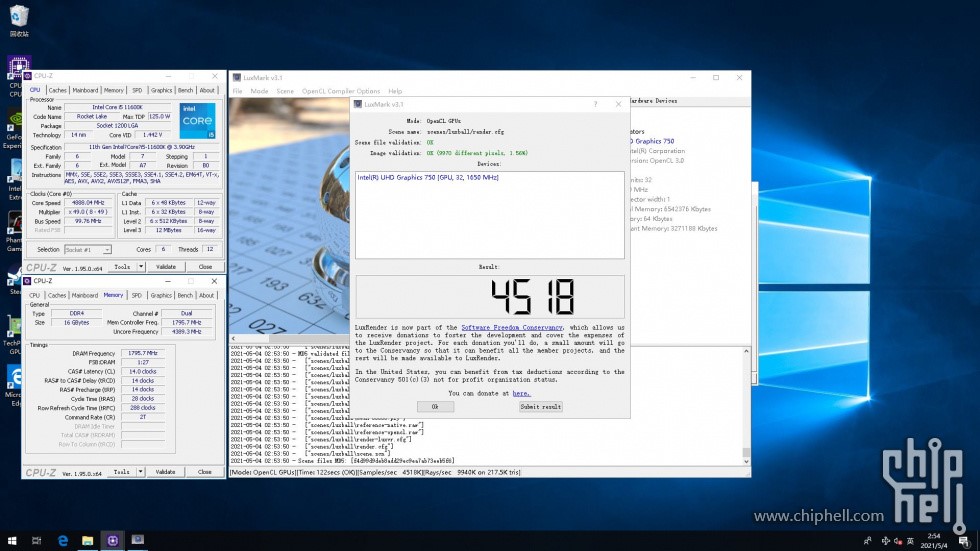The width and height of the screenshot is (980, 551).
Task: Open Task View on the taskbar
Action: tap(36, 540)
